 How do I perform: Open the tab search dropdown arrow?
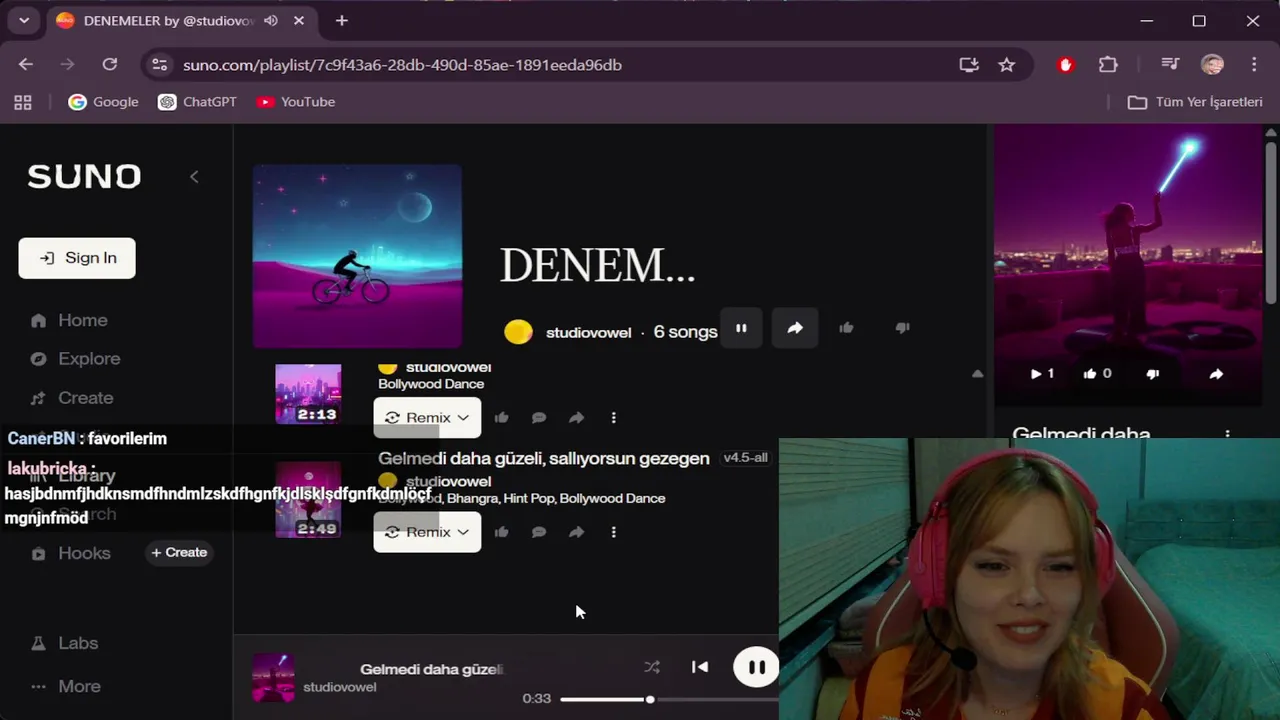coord(24,20)
